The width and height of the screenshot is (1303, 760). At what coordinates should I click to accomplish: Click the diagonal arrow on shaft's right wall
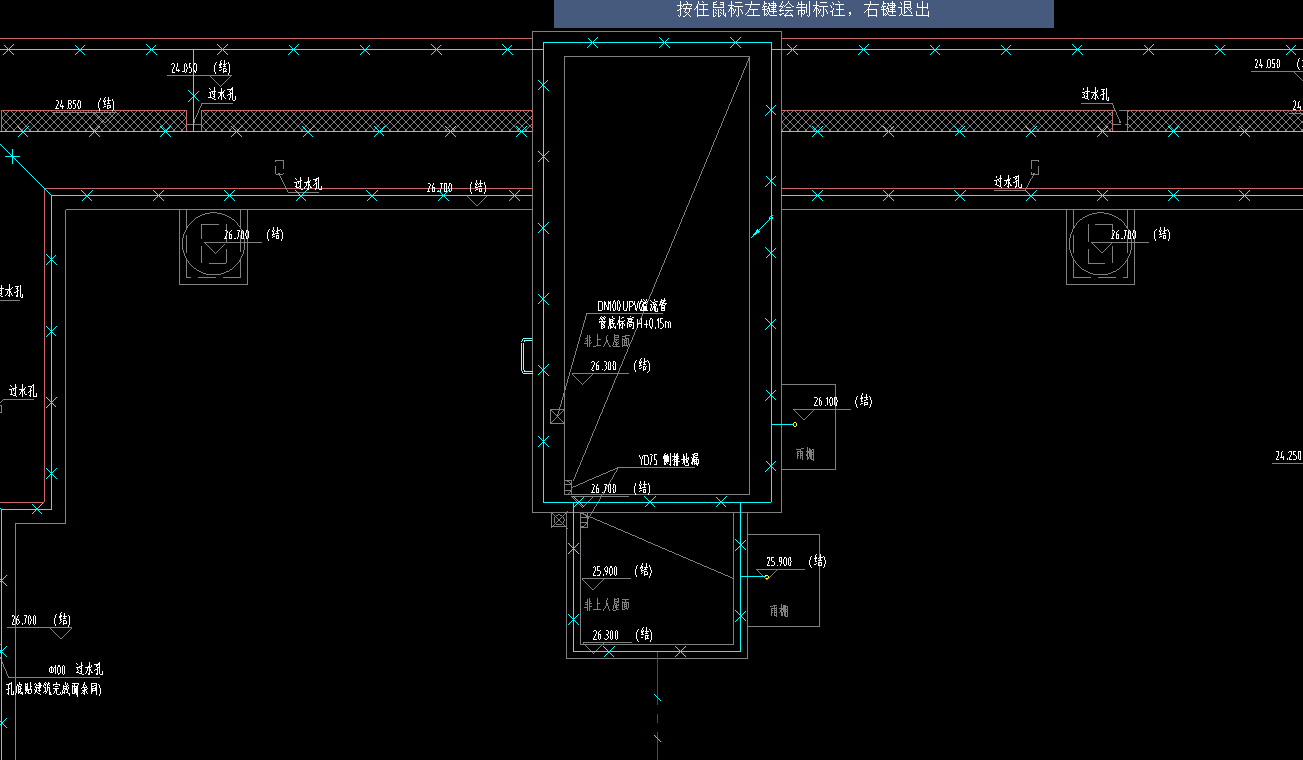(x=763, y=227)
